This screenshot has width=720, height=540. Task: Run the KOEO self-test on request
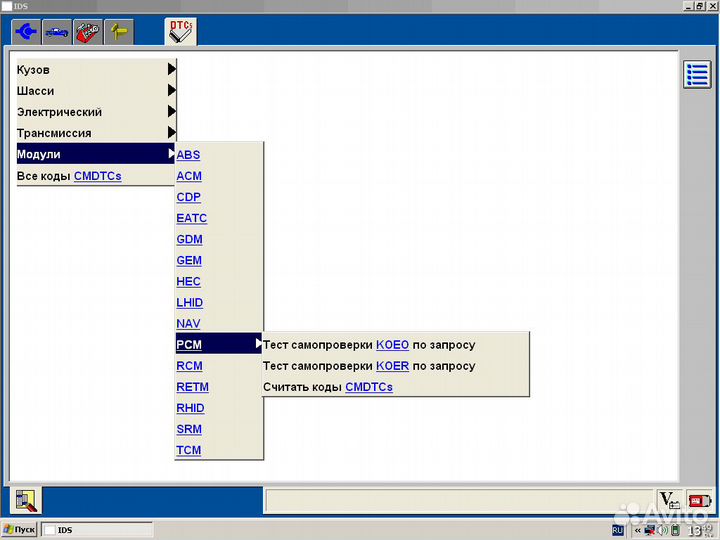[x=369, y=345]
